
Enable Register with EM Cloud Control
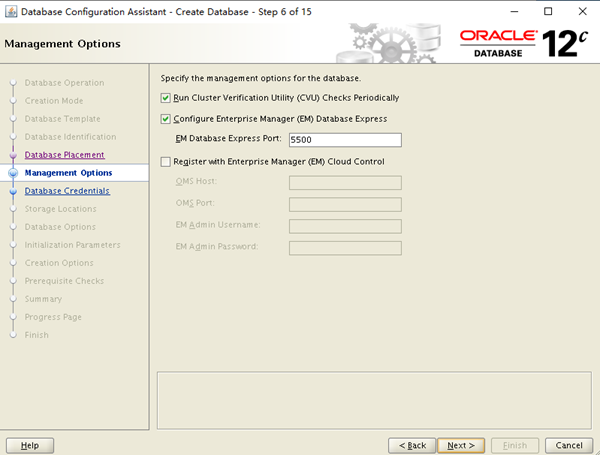(165, 162)
